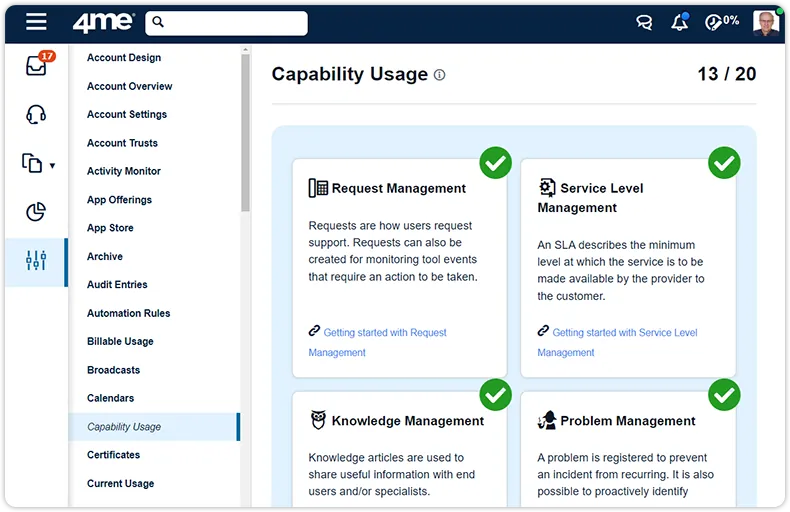Click the magnifier search icon
790x512 pixels.
click(158, 22)
